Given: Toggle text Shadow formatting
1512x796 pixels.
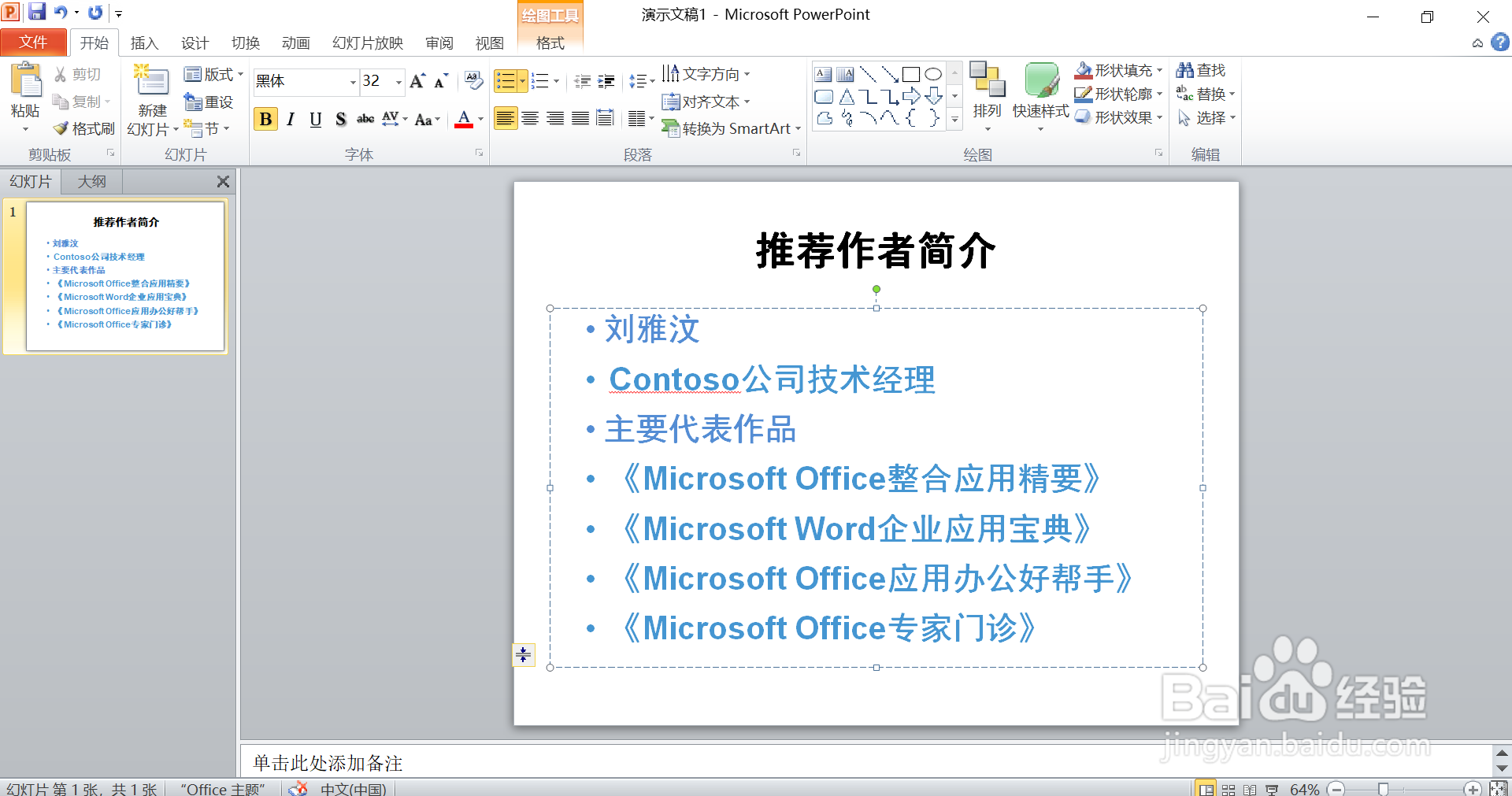Looking at the screenshot, I should click(x=340, y=119).
